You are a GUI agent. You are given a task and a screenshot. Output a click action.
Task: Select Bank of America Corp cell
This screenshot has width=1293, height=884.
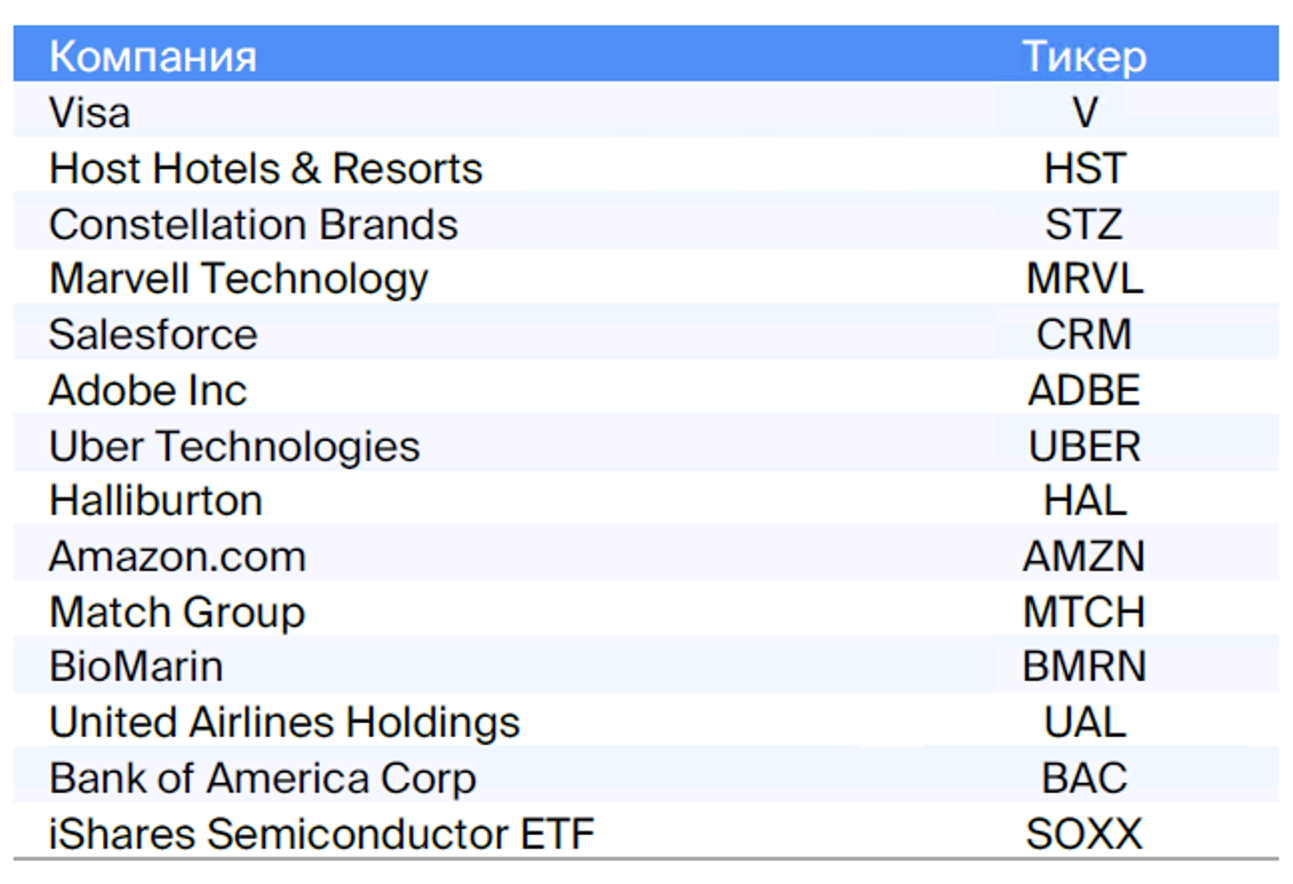tap(262, 779)
